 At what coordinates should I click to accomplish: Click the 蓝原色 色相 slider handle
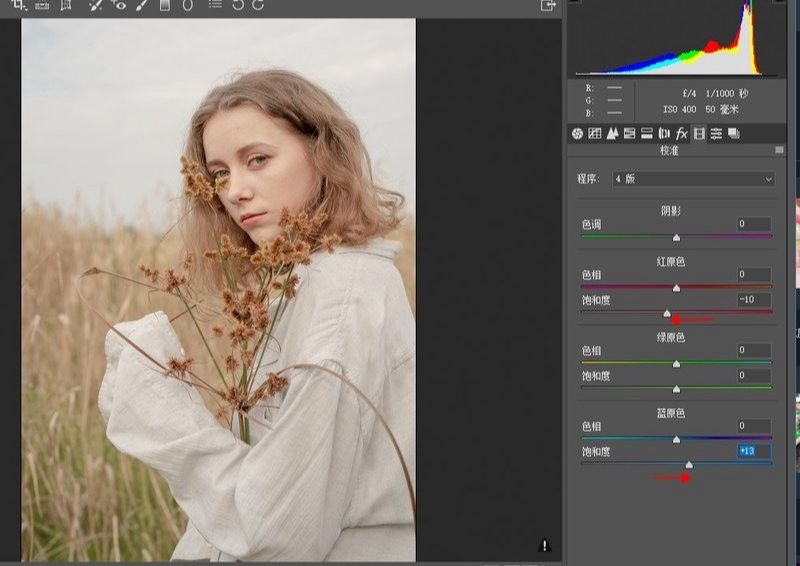(677, 439)
